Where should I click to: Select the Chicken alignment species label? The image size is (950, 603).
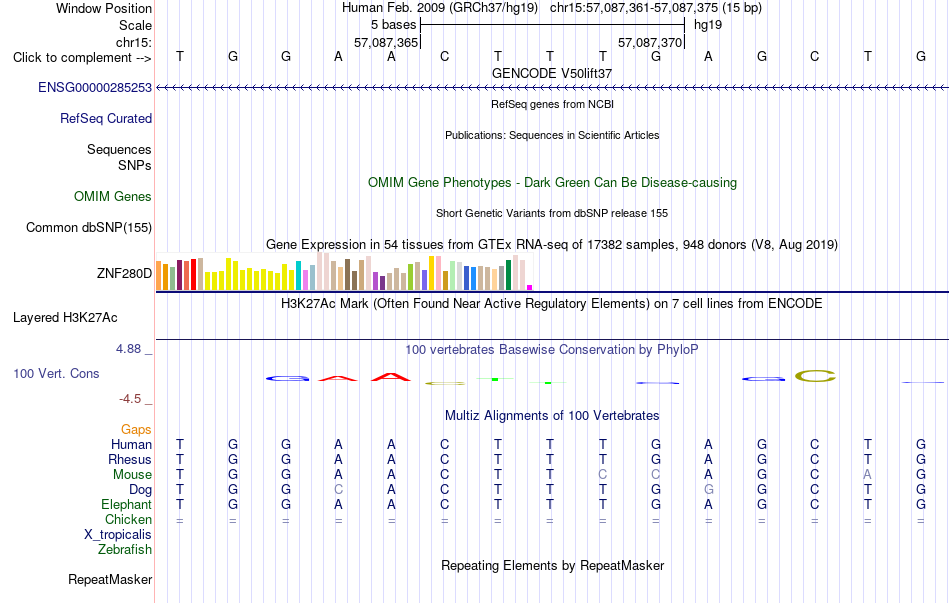pos(128,519)
